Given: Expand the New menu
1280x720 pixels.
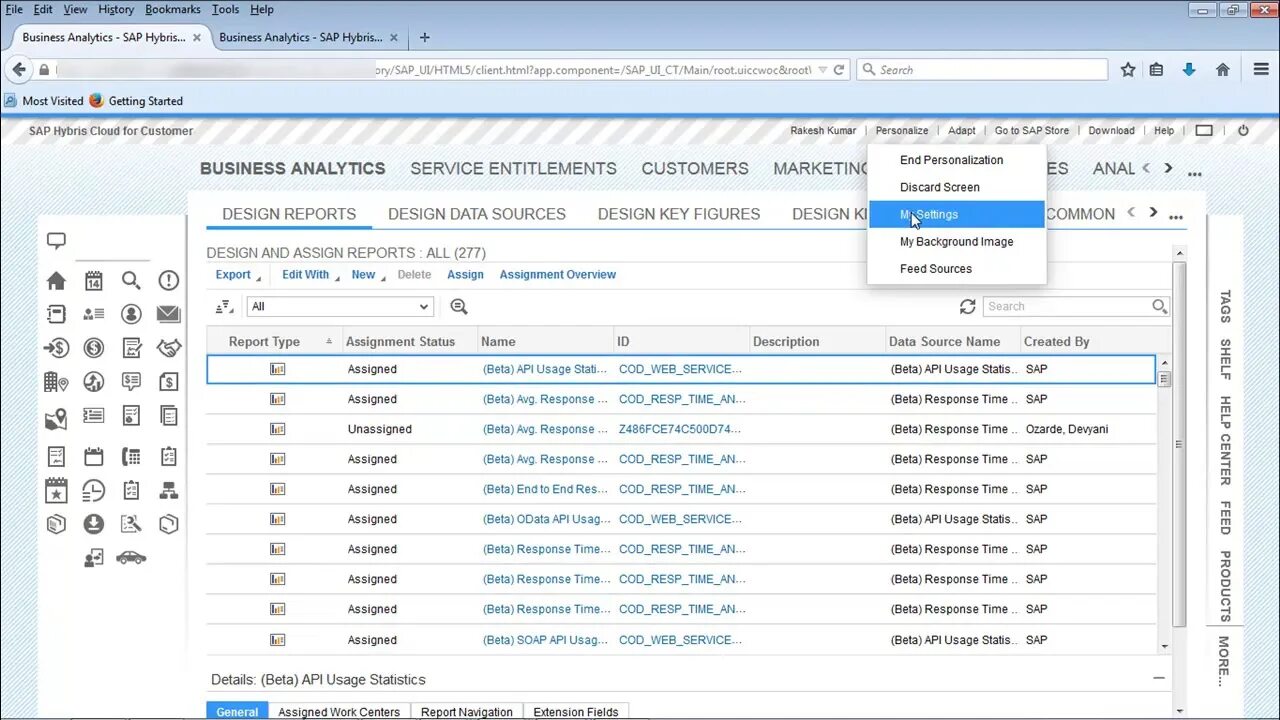Looking at the screenshot, I should click(368, 275).
